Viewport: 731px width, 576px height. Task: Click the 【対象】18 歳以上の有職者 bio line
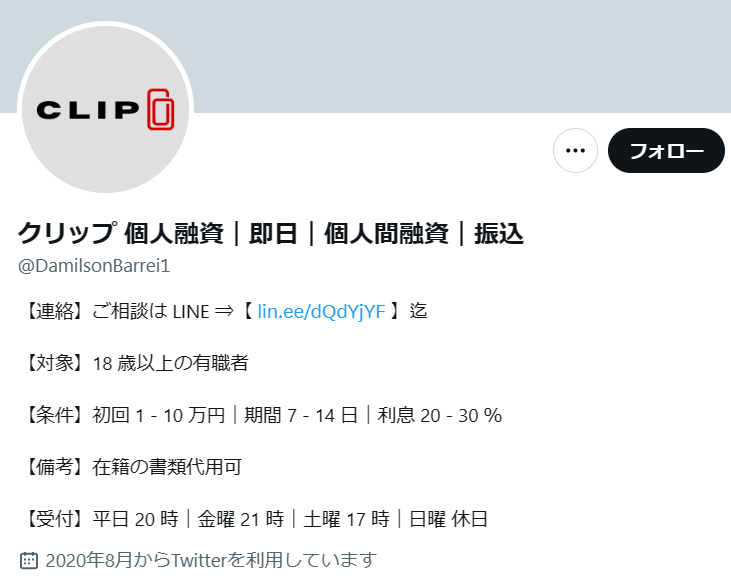(x=135, y=363)
